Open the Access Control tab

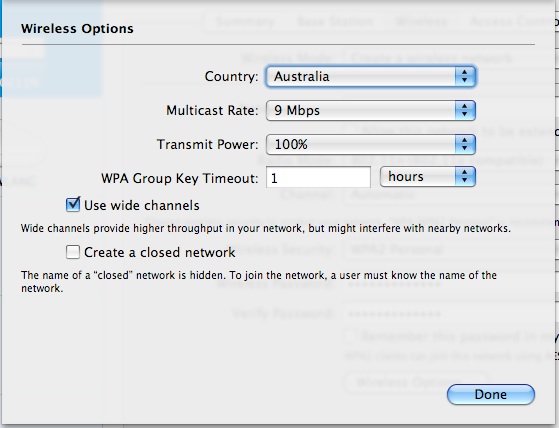coord(511,22)
